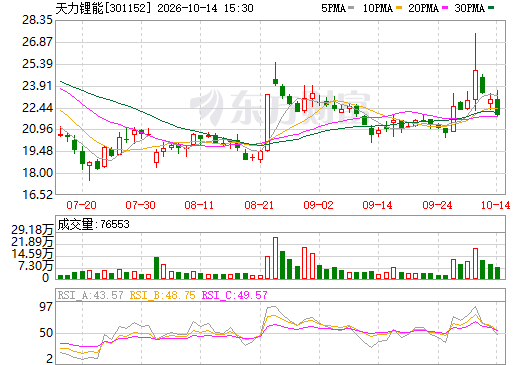Click the 50 RSI axis label
Viewport: 520px width, 365px height.
pyautogui.click(x=46, y=333)
